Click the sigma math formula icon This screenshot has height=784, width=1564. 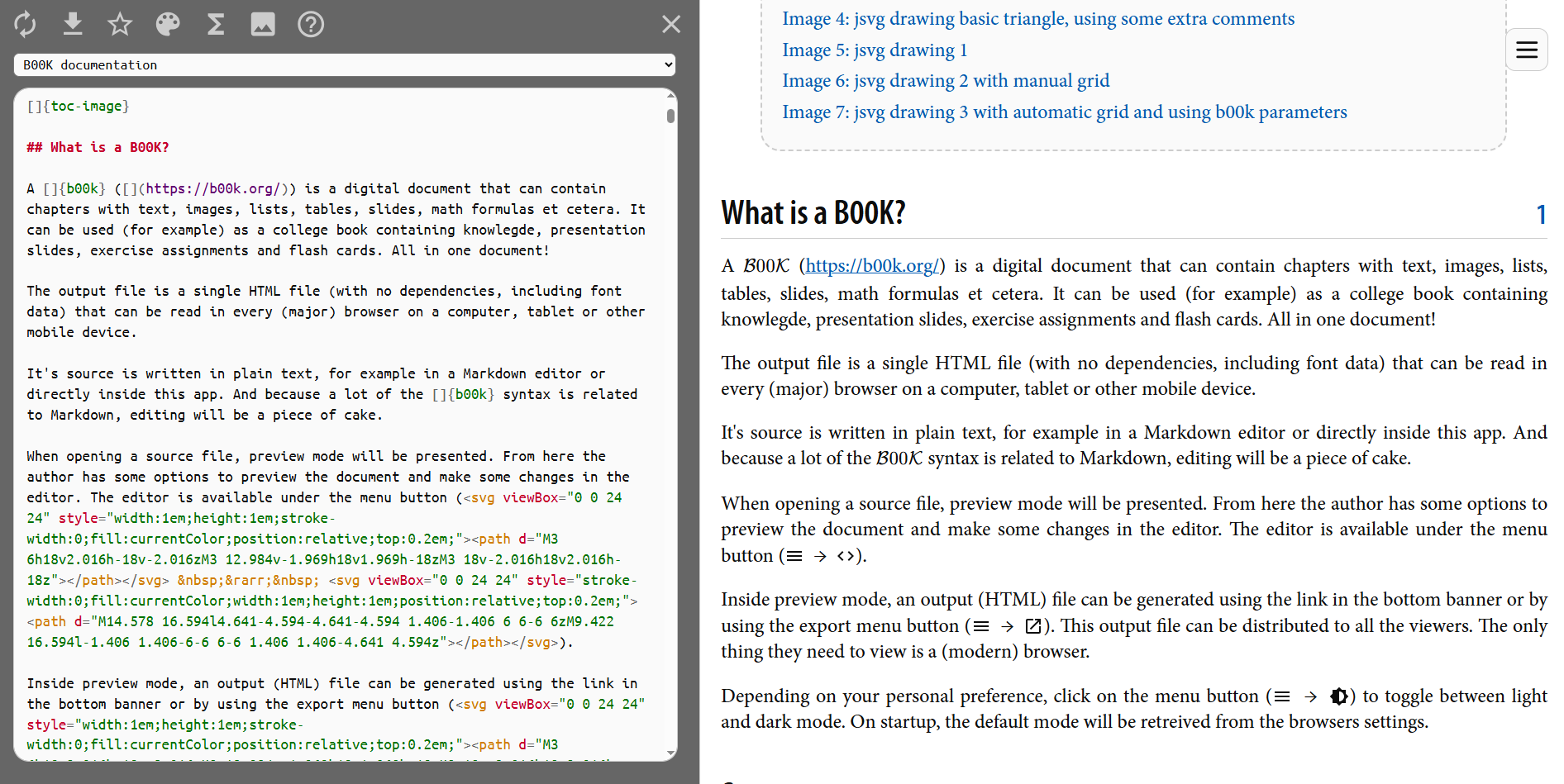coord(216,25)
